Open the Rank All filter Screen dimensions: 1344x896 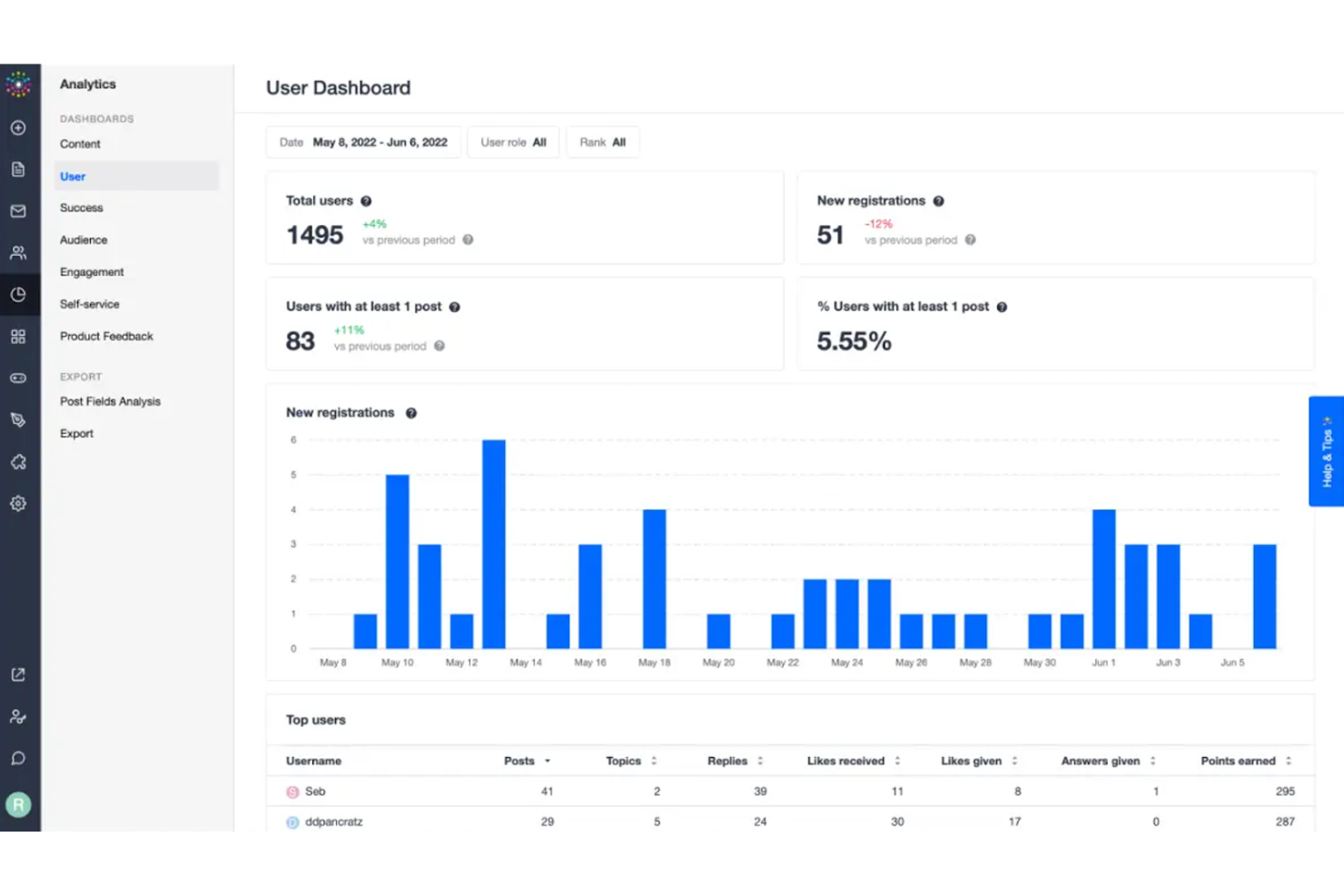(603, 143)
